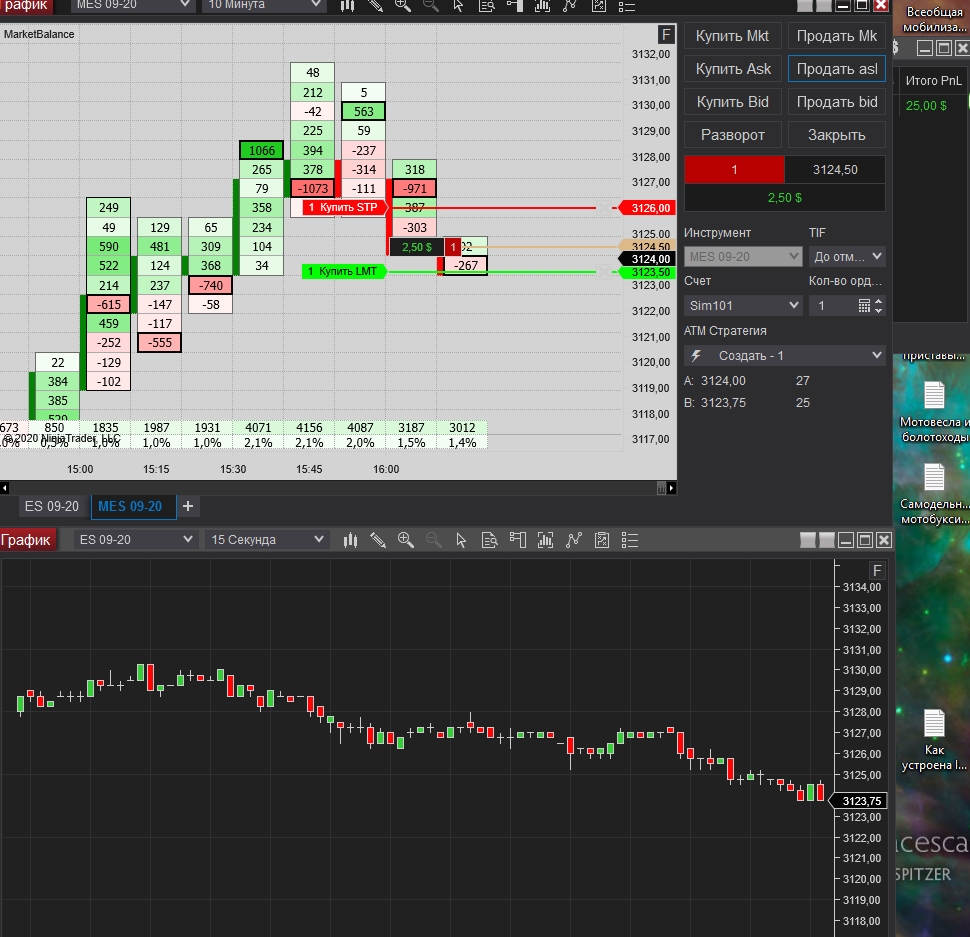Click the Купить Mkt button
Screen dimensions: 970x937
(x=732, y=36)
